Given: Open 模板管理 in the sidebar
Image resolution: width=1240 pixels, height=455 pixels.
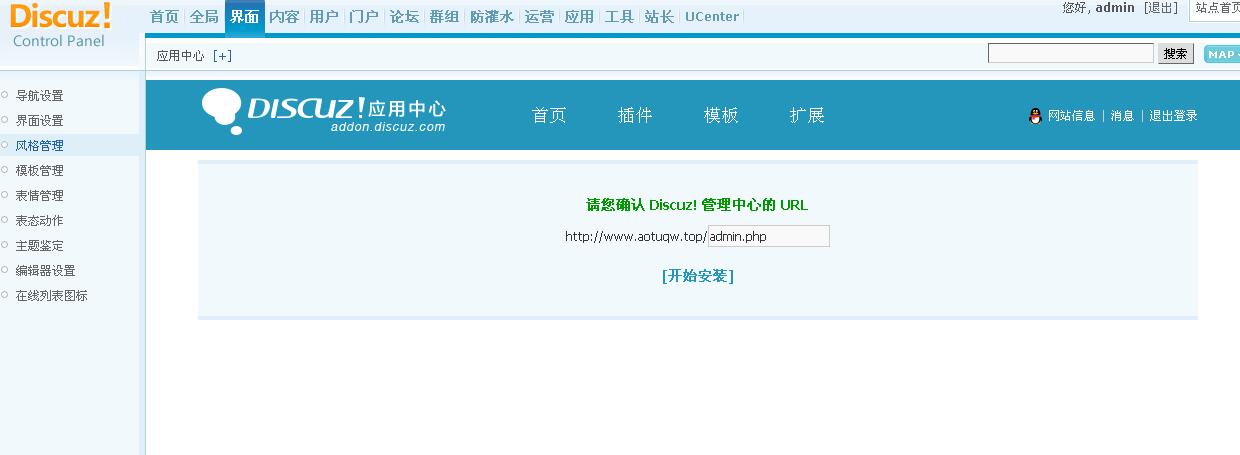Looking at the screenshot, I should click(x=39, y=171).
